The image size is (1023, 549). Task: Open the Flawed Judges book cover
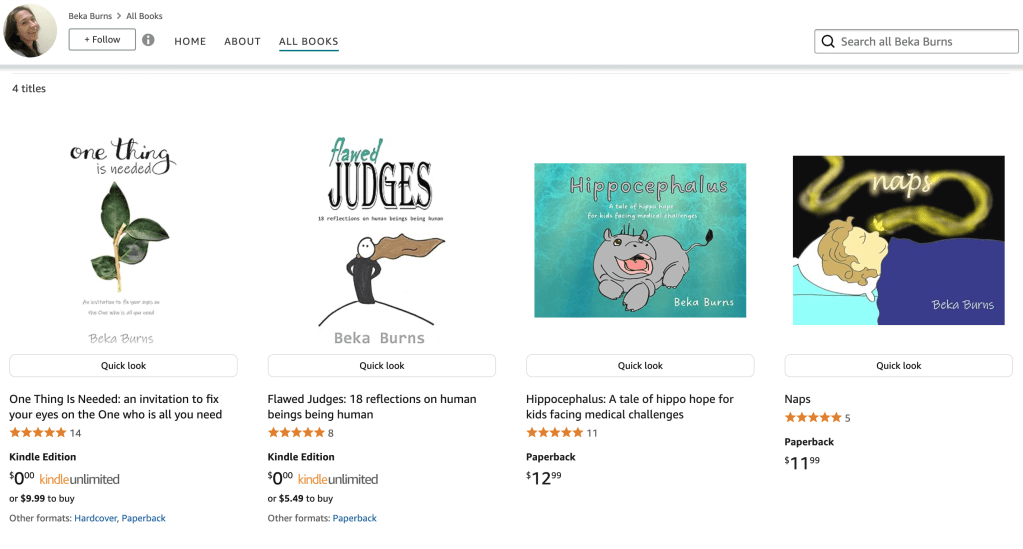(x=382, y=240)
